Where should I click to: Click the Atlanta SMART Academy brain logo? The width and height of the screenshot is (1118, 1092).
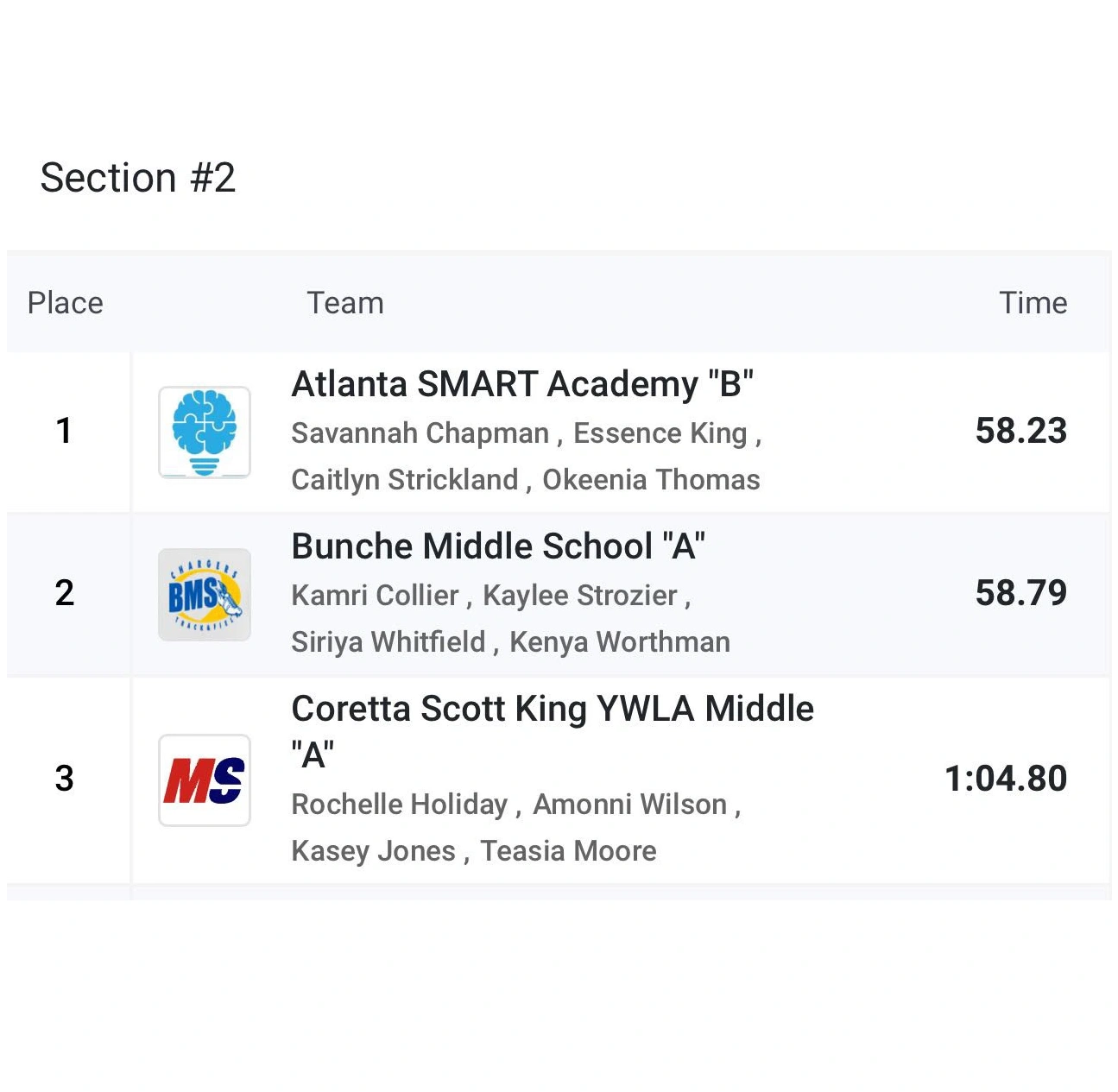pyautogui.click(x=205, y=432)
